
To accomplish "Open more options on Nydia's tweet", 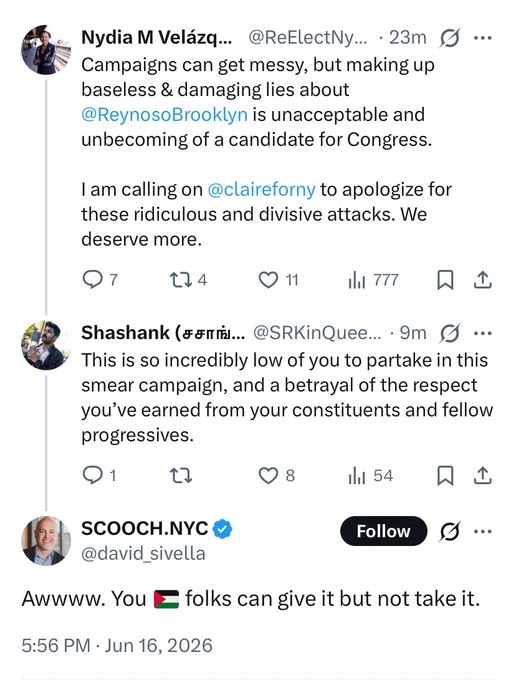I will (x=483, y=38).
